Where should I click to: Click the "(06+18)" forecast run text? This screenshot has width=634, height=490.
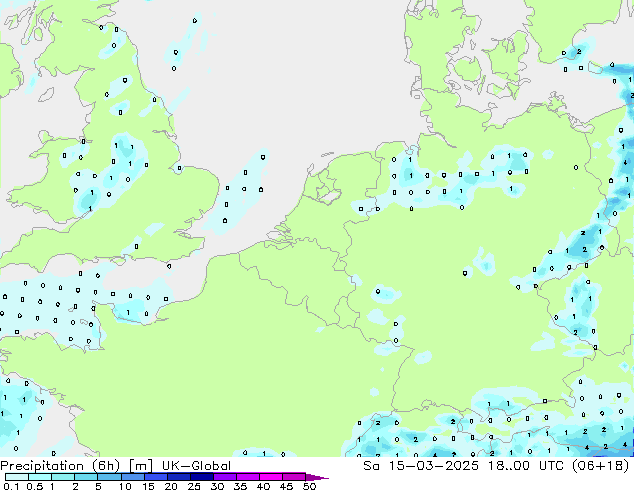[600, 466]
